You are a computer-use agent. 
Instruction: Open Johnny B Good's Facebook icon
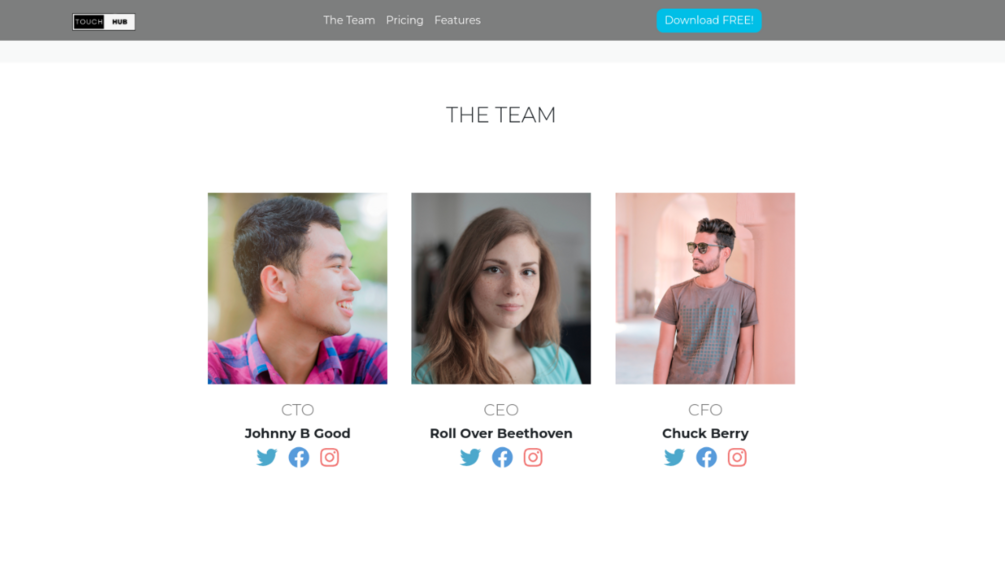299,457
